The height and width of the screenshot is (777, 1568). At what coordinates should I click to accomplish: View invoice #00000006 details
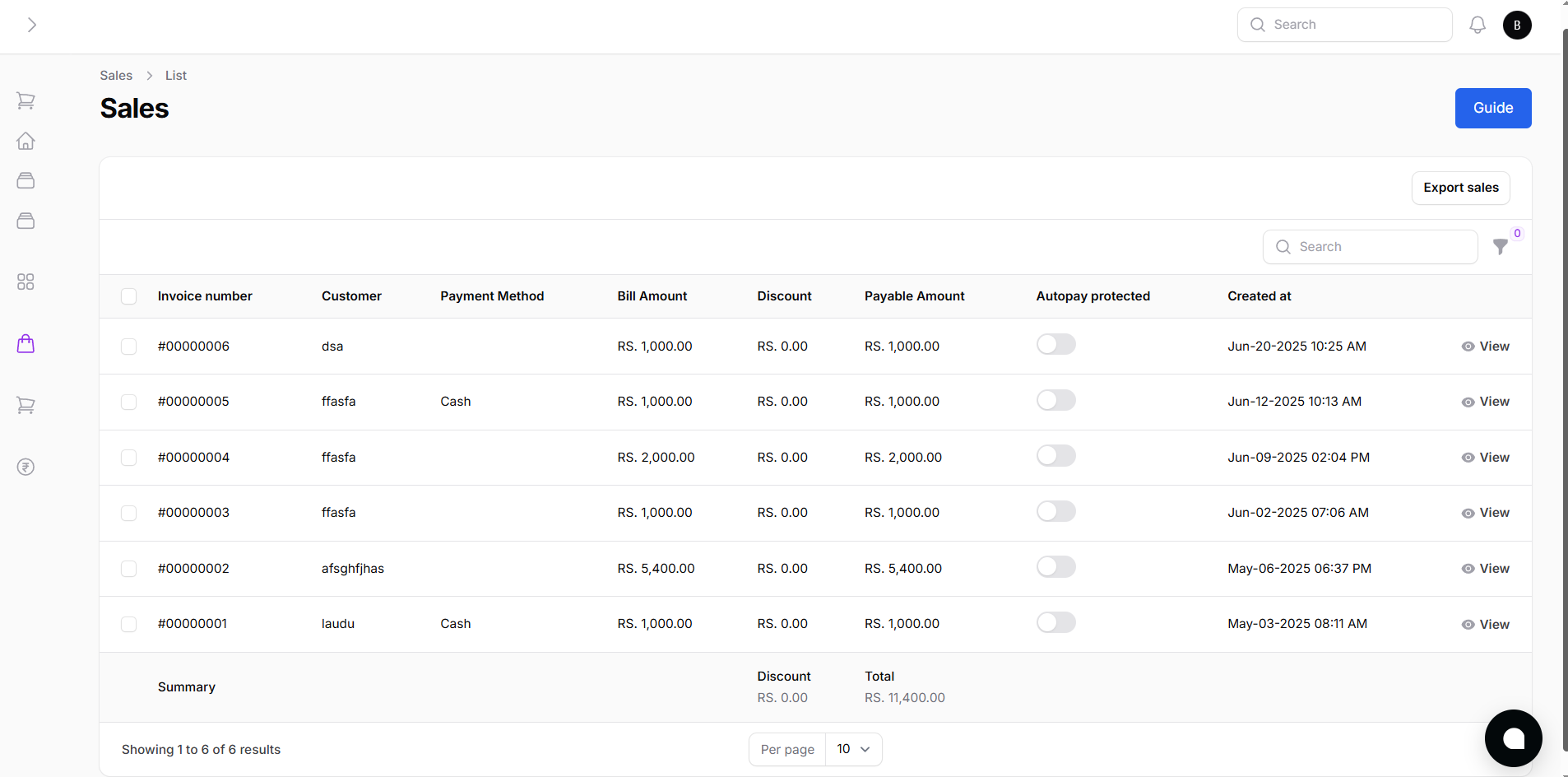click(x=1486, y=347)
